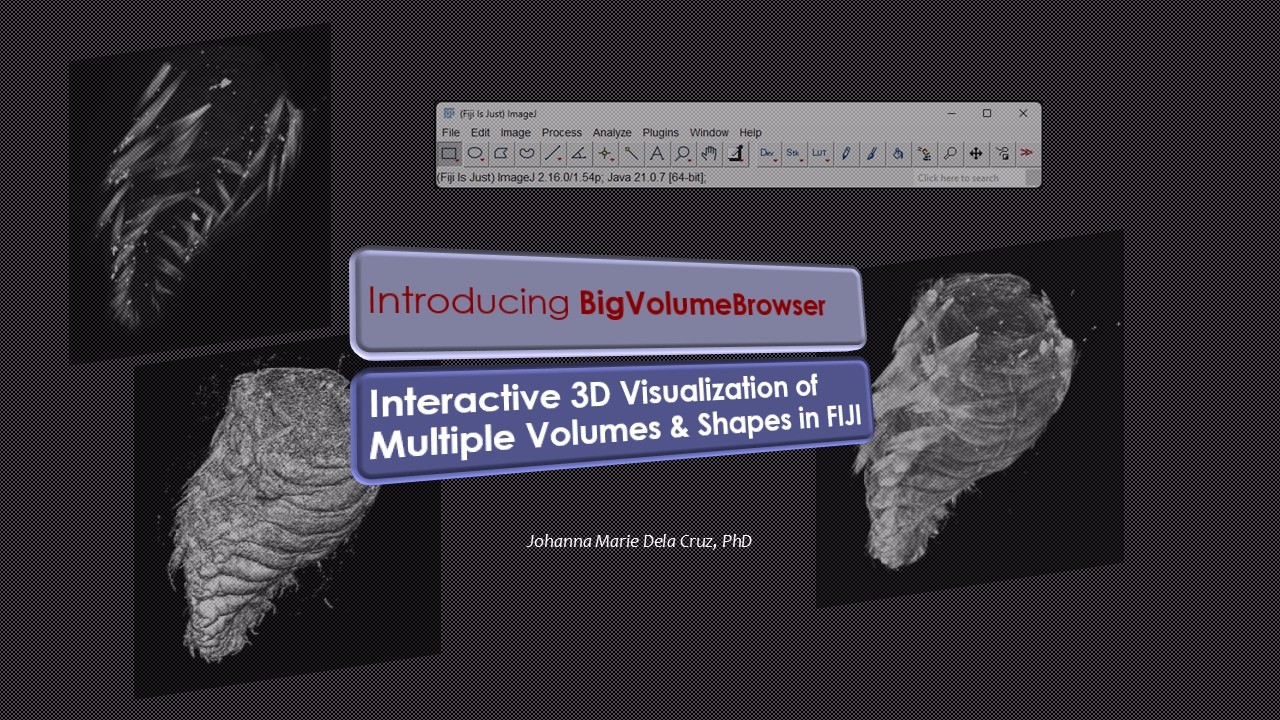Select the Rectangle selection tool

pyautogui.click(x=450, y=154)
